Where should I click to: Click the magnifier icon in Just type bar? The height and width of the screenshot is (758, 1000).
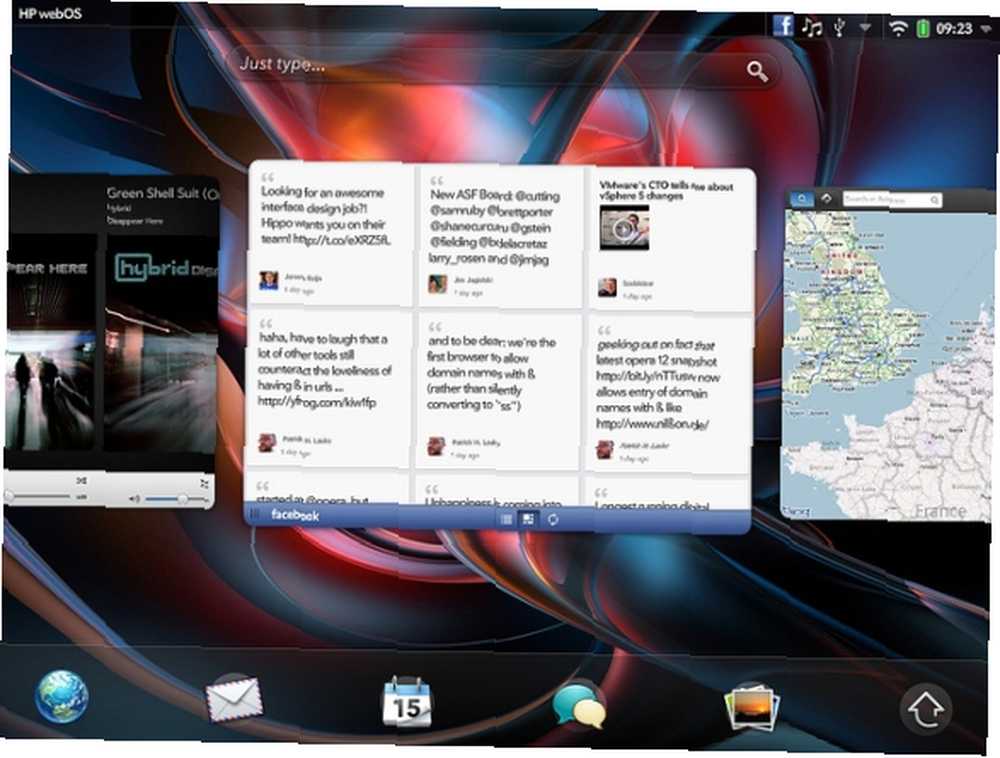757,71
